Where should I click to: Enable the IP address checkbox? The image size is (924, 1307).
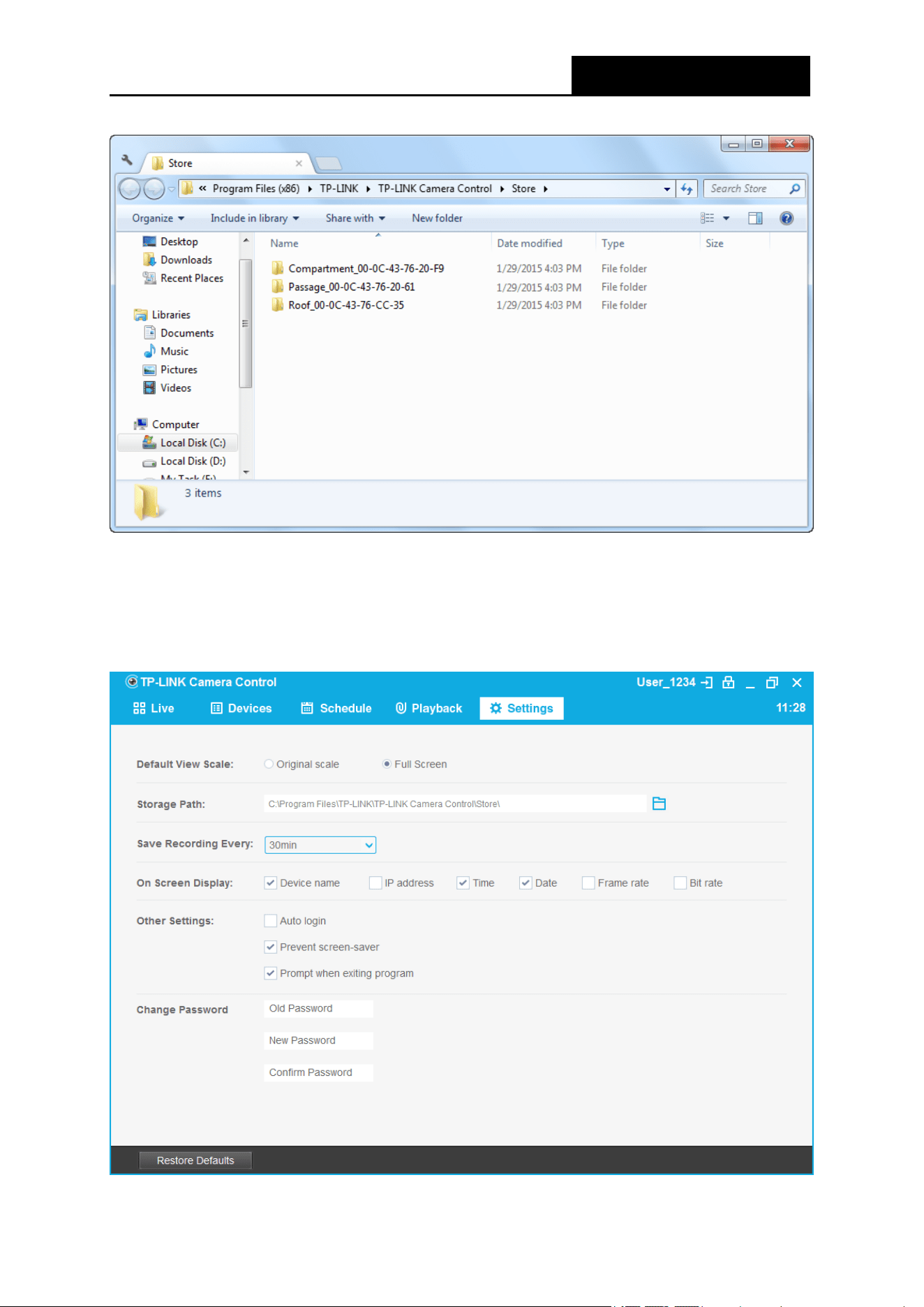375,883
